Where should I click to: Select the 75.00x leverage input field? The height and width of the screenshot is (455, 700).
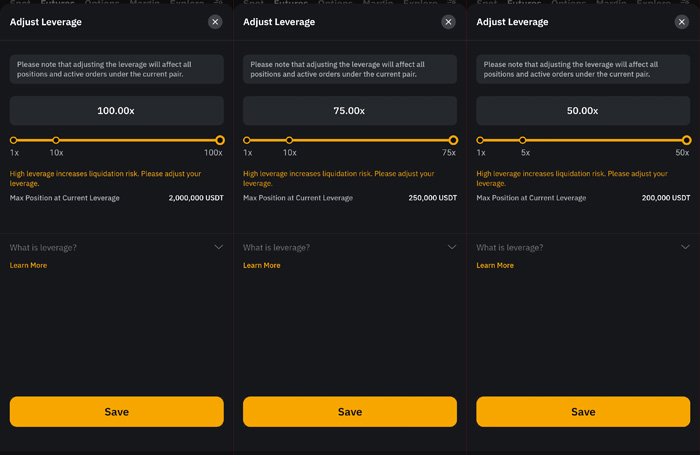point(350,111)
